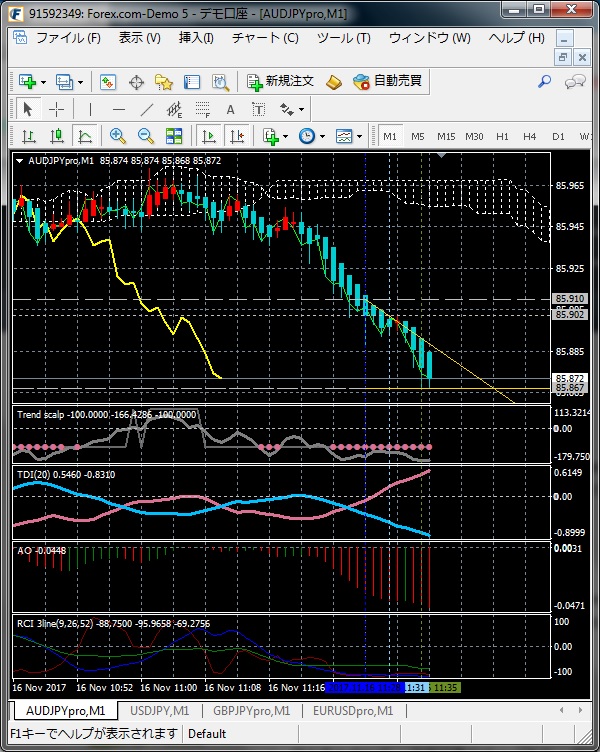Click the Default profile status field
The image size is (600, 752).
[x=240, y=734]
